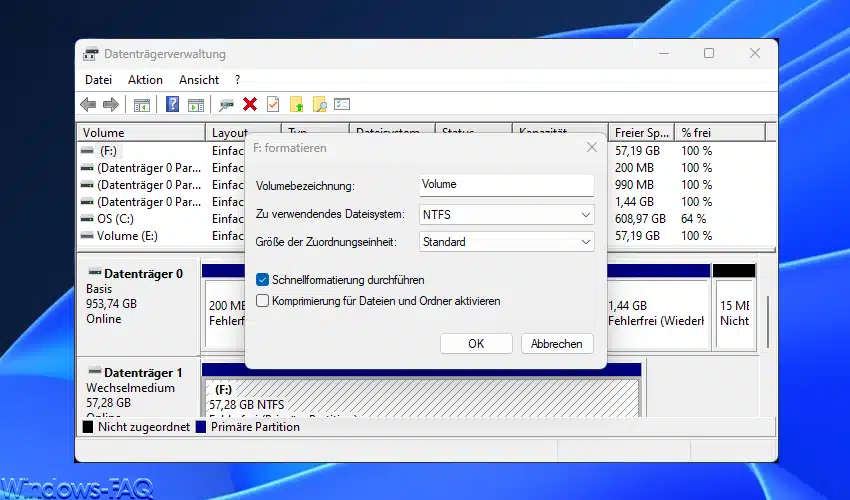
Task: Toggle the console tree pane icon
Action: 141,105
